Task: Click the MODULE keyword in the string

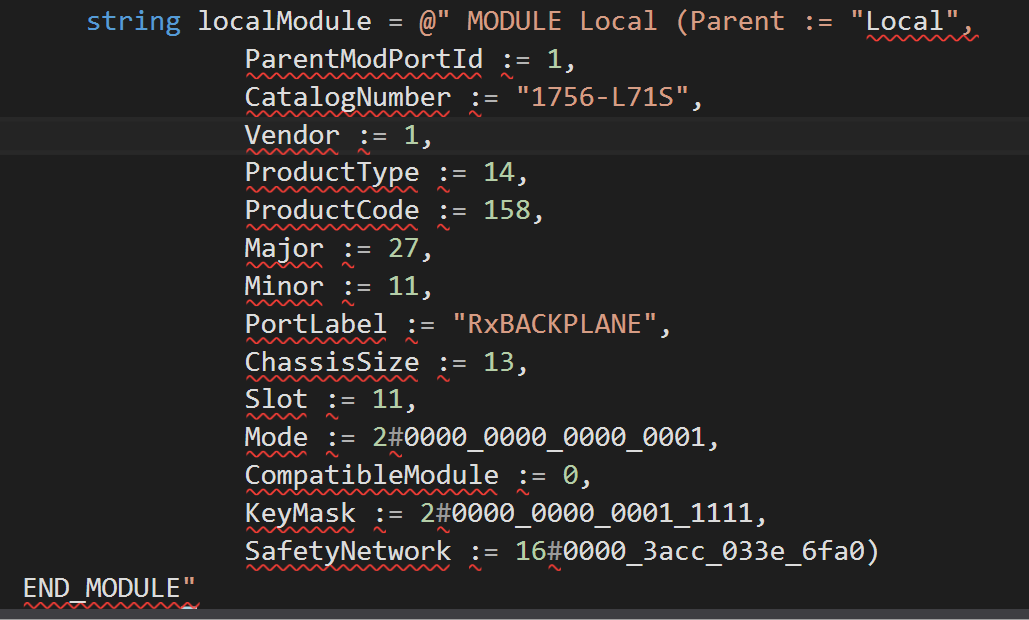Action: (x=514, y=22)
